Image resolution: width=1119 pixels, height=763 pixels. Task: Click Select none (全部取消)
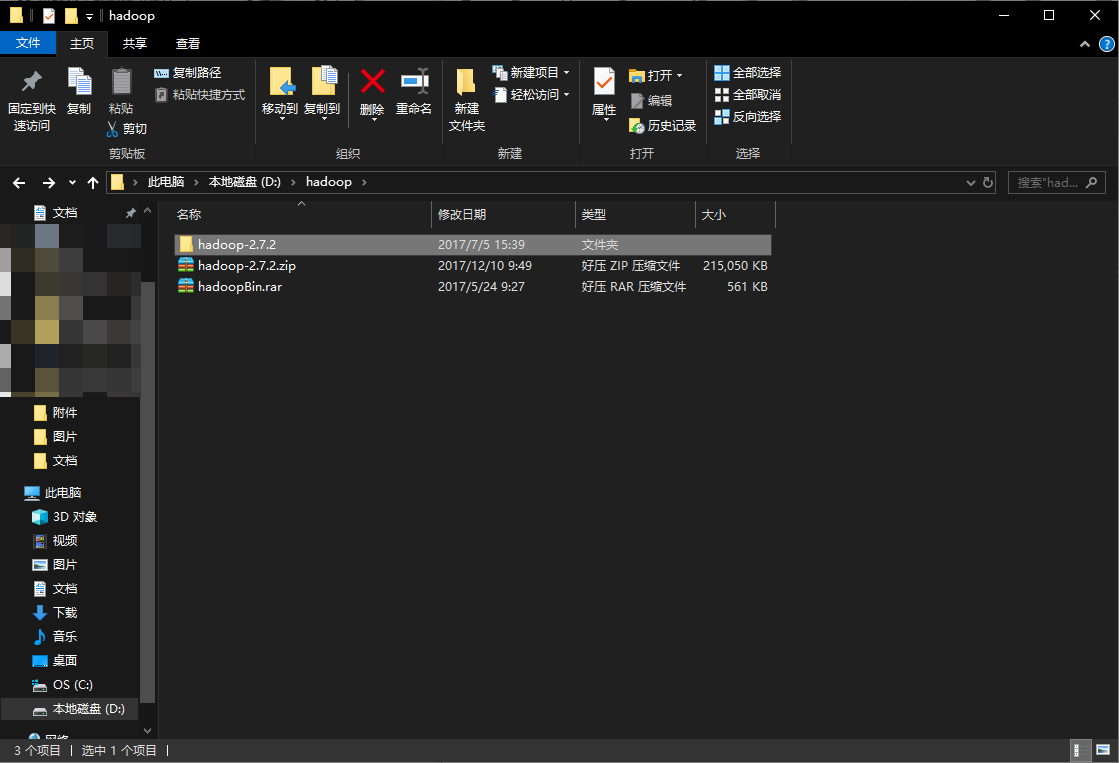(748, 95)
